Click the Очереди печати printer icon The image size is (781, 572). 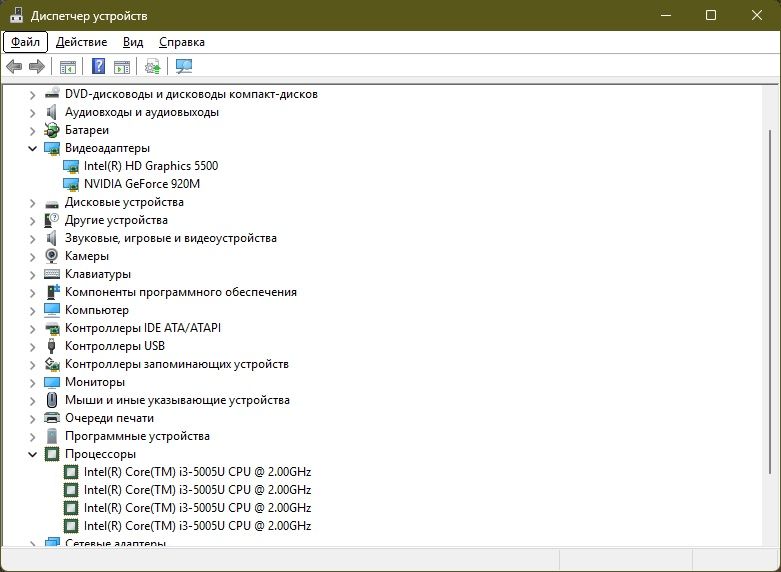(x=52, y=418)
